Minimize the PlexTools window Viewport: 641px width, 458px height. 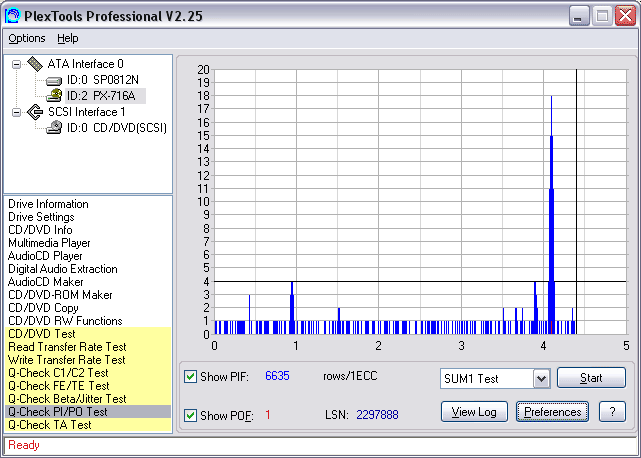pos(578,16)
